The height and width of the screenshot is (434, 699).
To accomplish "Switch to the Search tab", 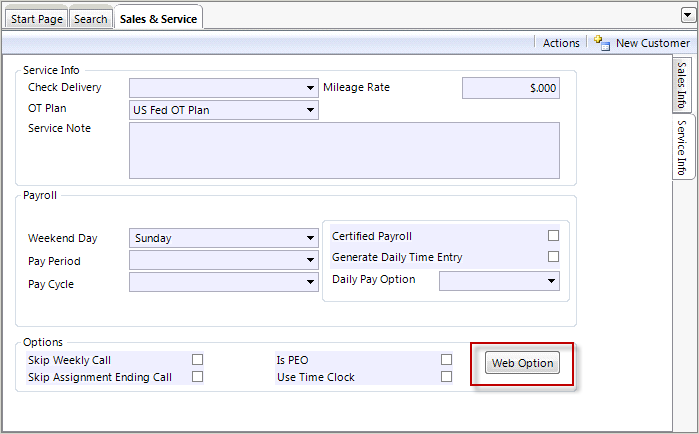I will [x=90, y=19].
